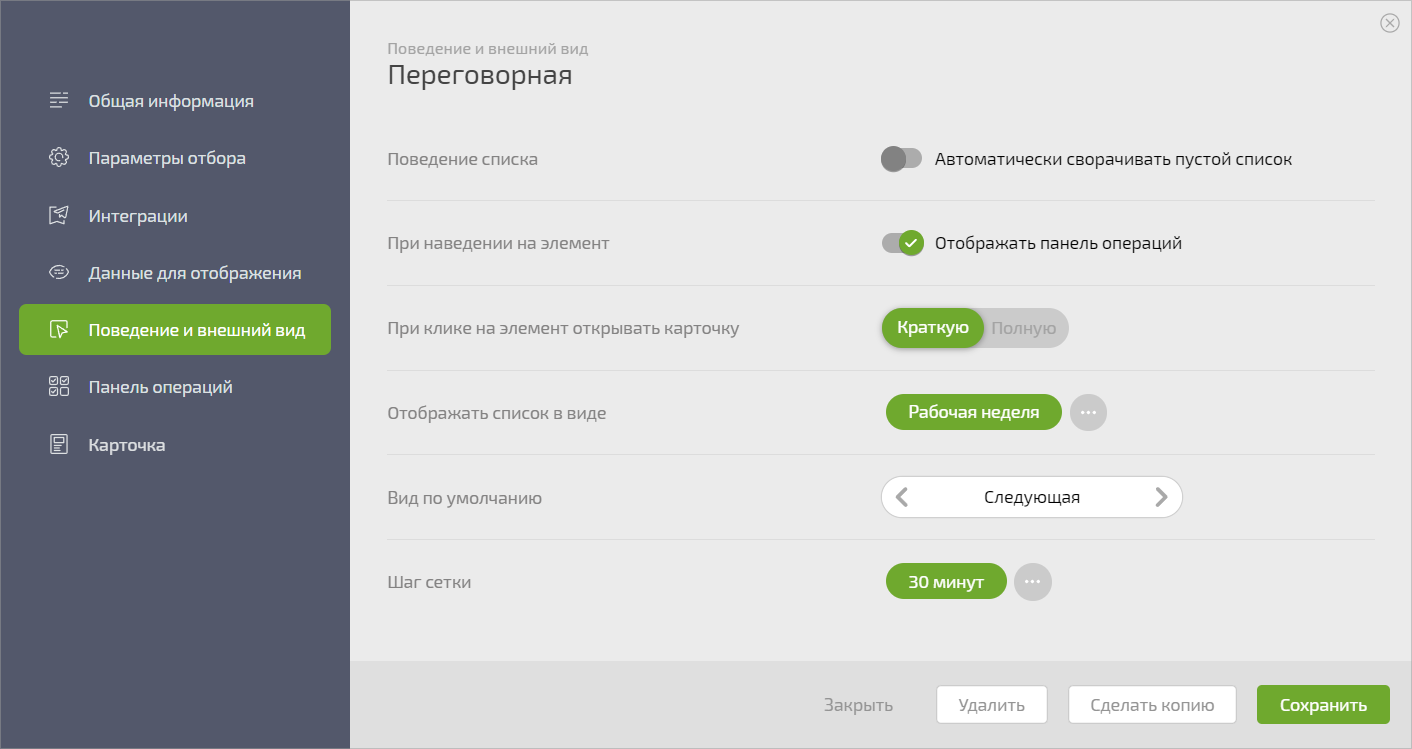Save settings with the Сохранить button
The image size is (1412, 749).
tap(1323, 705)
